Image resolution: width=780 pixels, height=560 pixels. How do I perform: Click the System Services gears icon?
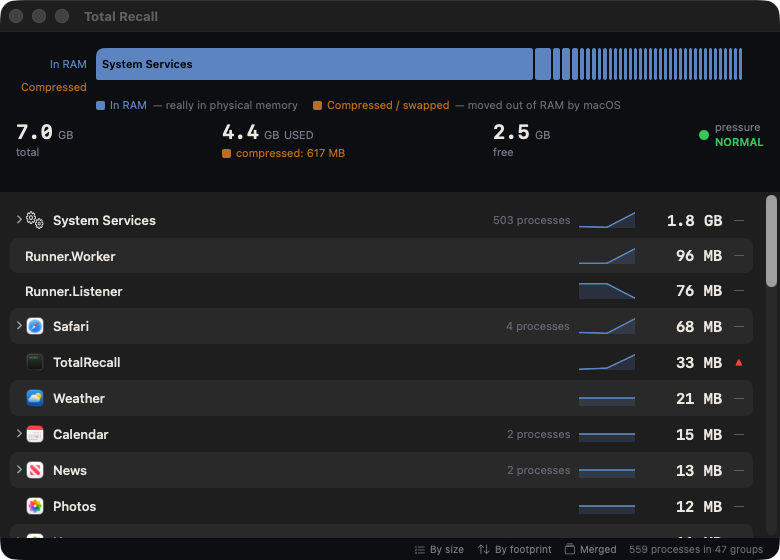point(35,220)
